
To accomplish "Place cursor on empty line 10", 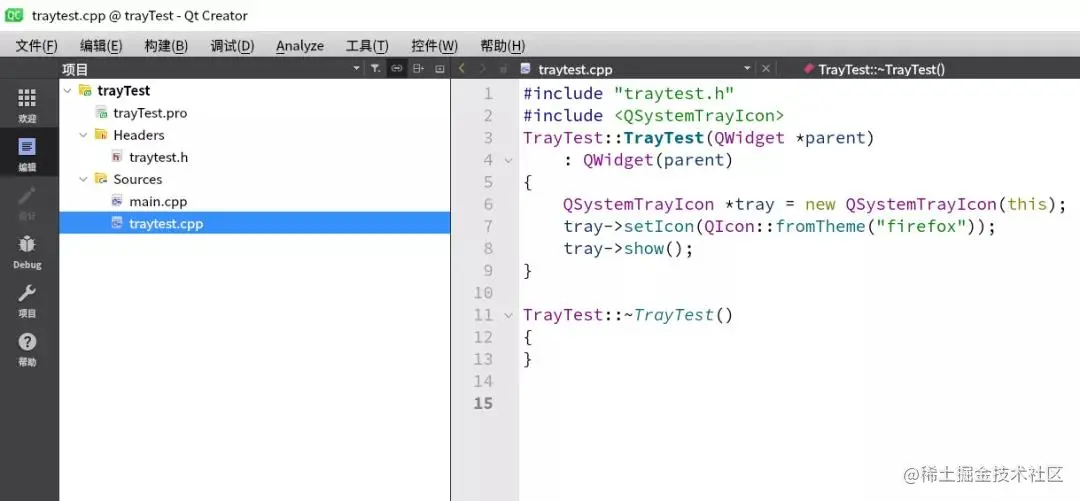I will tap(799, 293).
